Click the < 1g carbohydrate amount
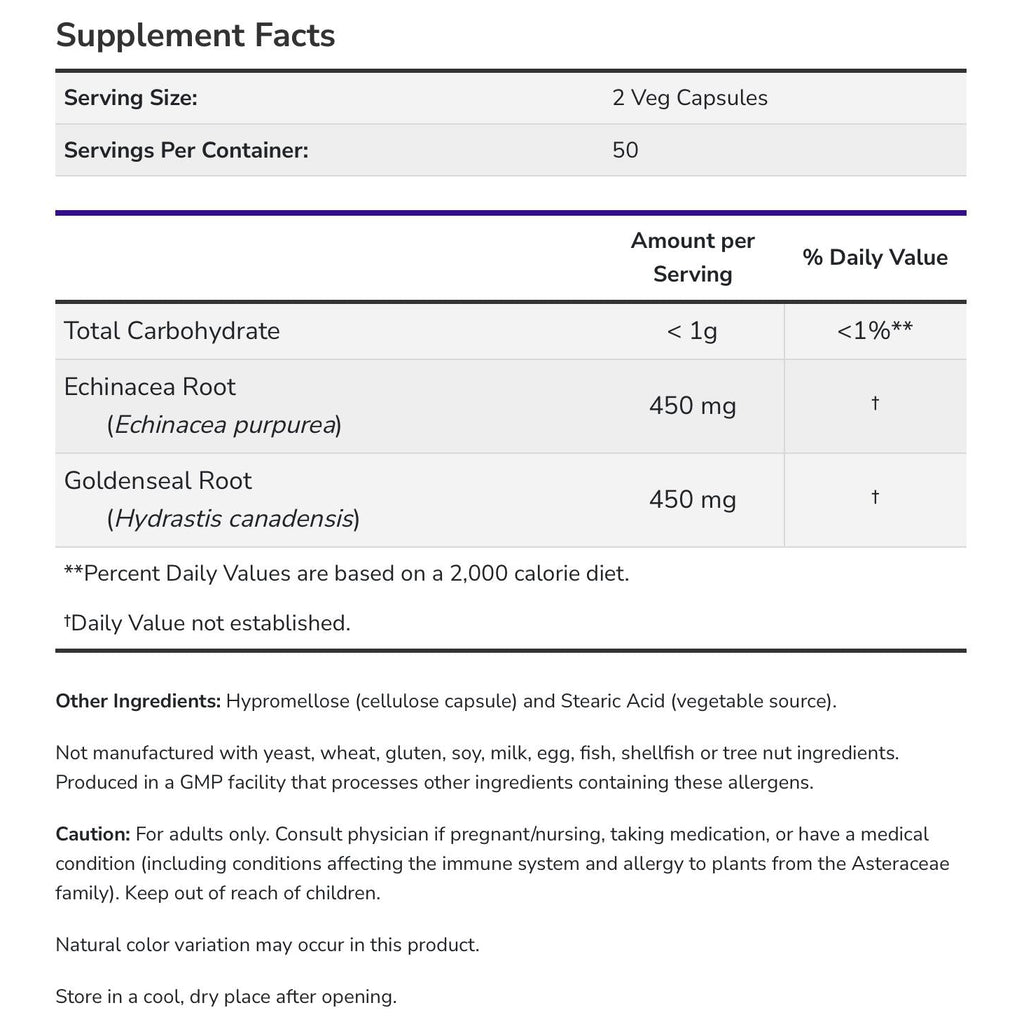 [x=692, y=331]
